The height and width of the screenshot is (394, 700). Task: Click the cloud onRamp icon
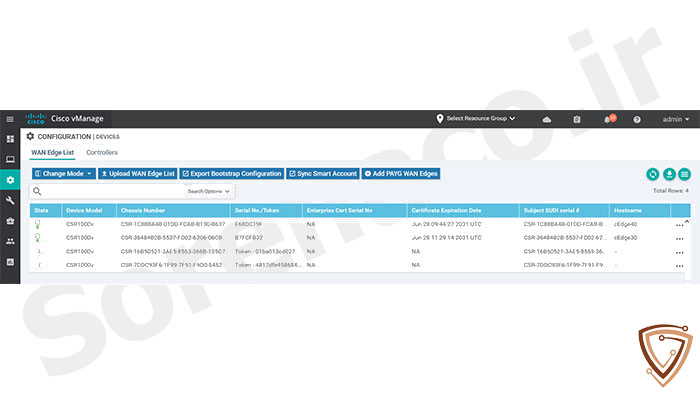546,120
